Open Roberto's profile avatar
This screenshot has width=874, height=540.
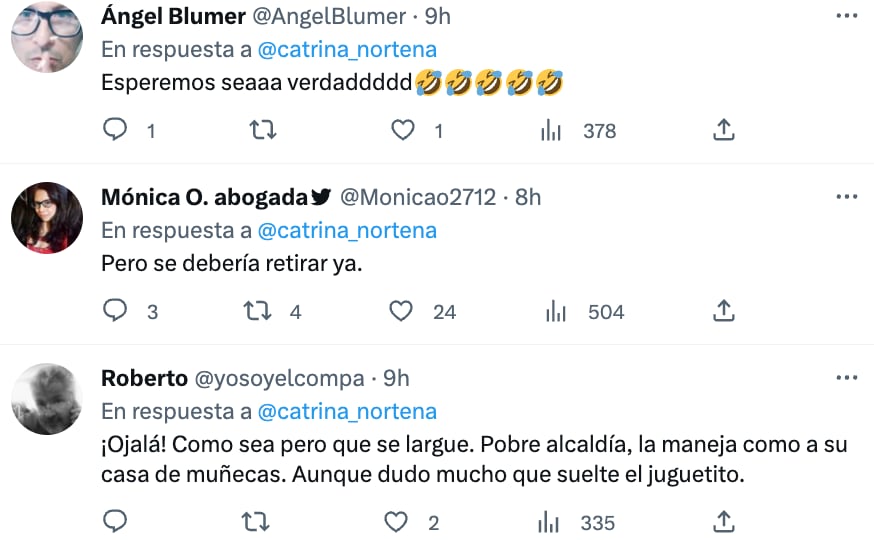(x=47, y=398)
